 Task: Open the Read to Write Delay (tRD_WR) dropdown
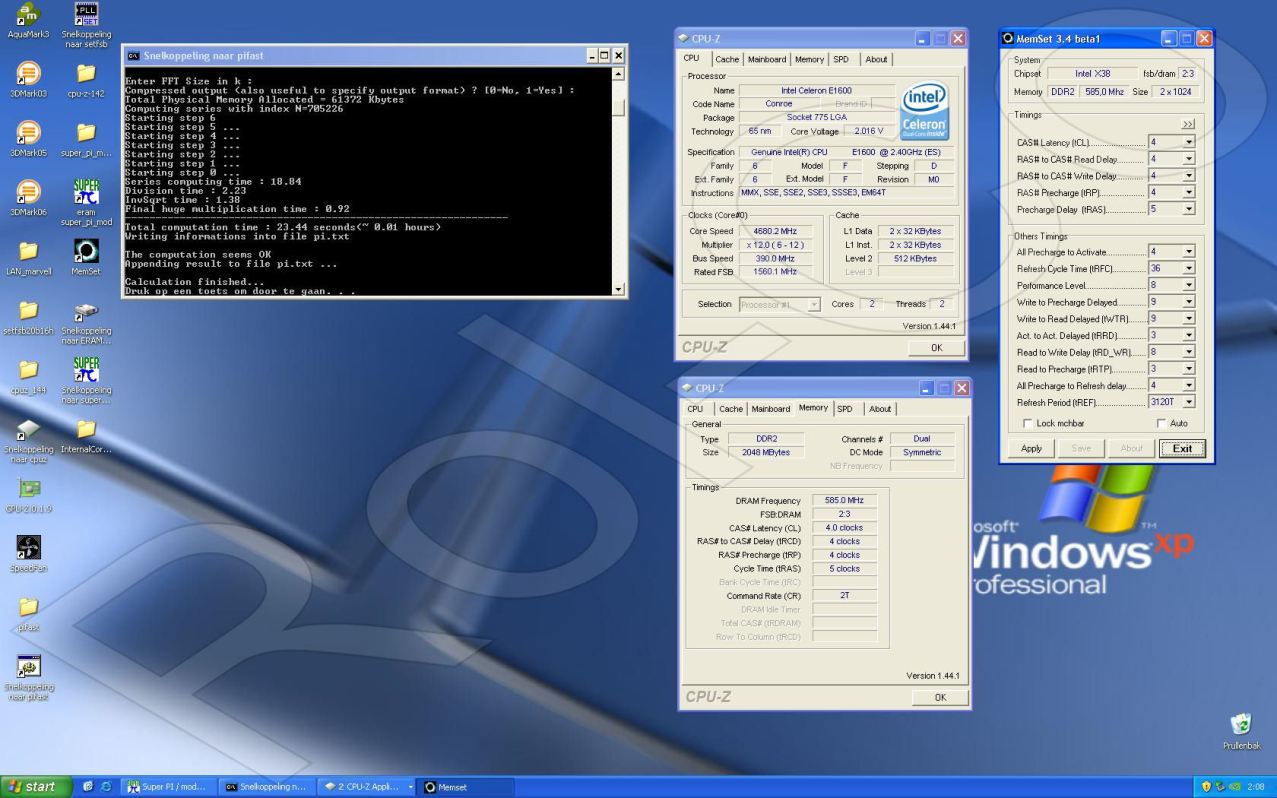pyautogui.click(x=1188, y=352)
